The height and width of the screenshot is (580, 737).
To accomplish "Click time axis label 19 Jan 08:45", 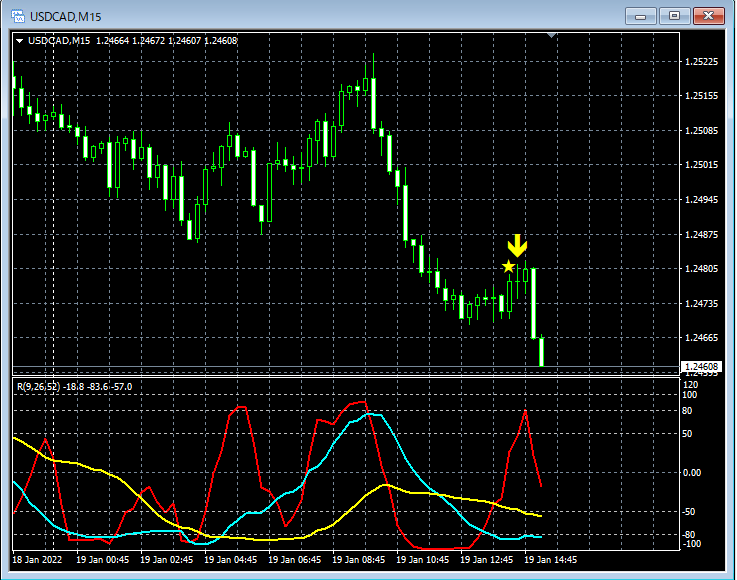I will pos(358,560).
